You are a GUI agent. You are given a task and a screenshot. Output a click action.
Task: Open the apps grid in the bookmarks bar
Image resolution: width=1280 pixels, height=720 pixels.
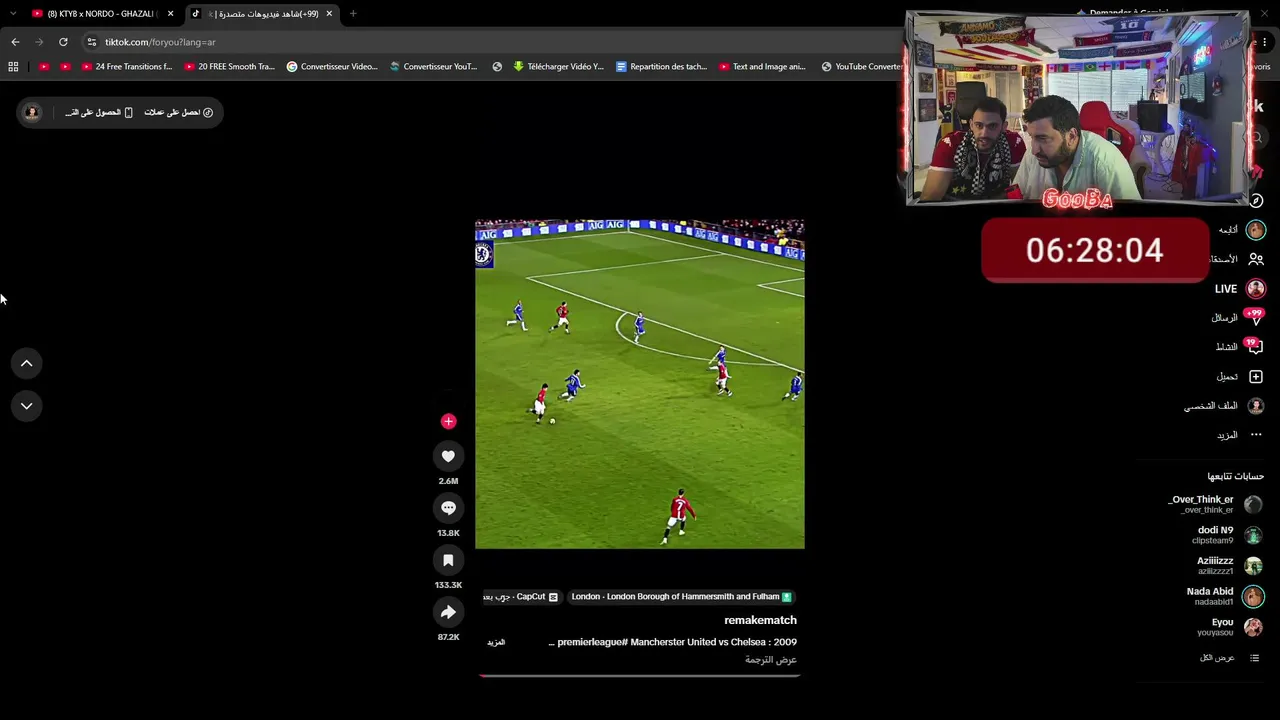(13, 67)
